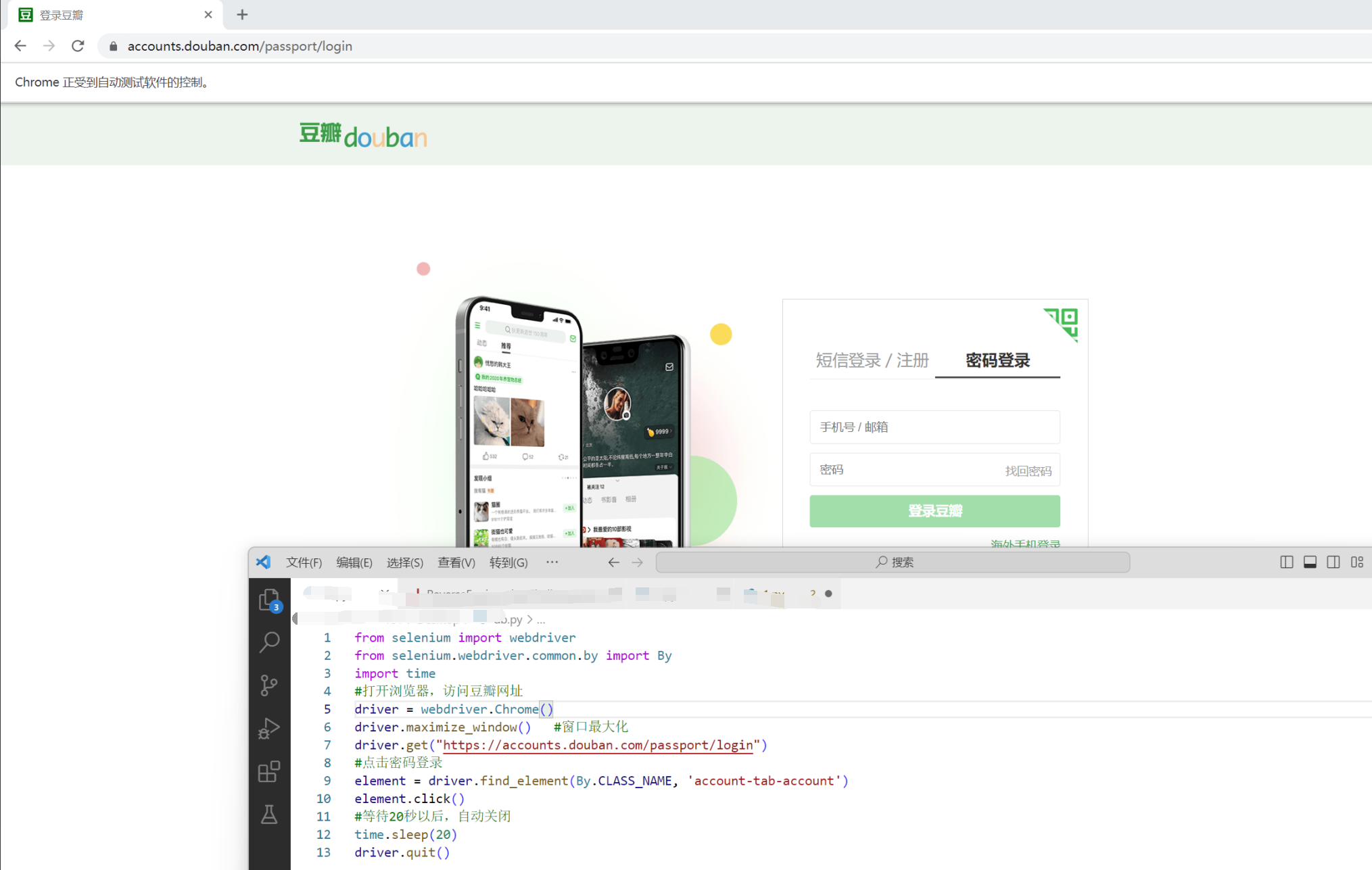Open VS Code Extensions view

pyautogui.click(x=269, y=771)
